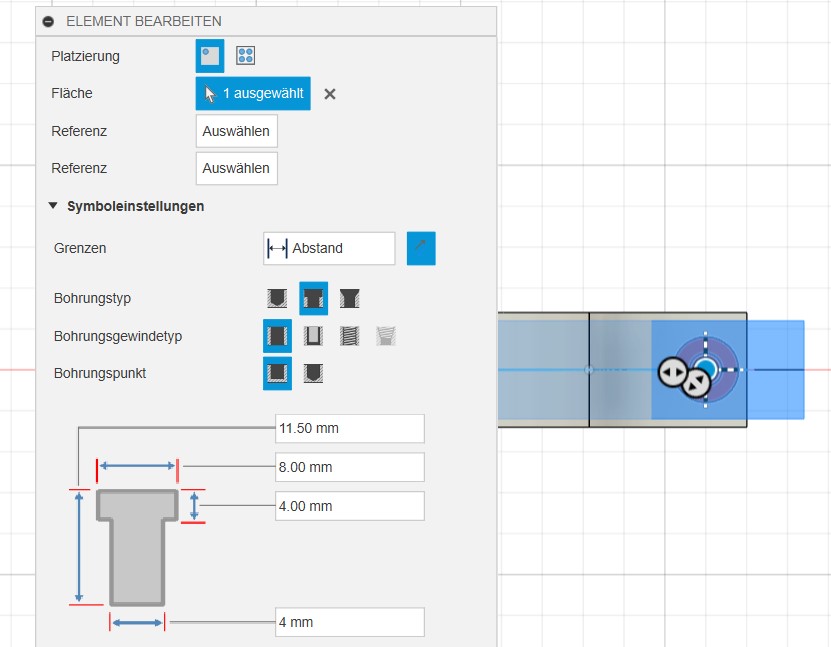Click the 4 mm hole diameter field
This screenshot has height=647, width=831.
[x=350, y=622]
